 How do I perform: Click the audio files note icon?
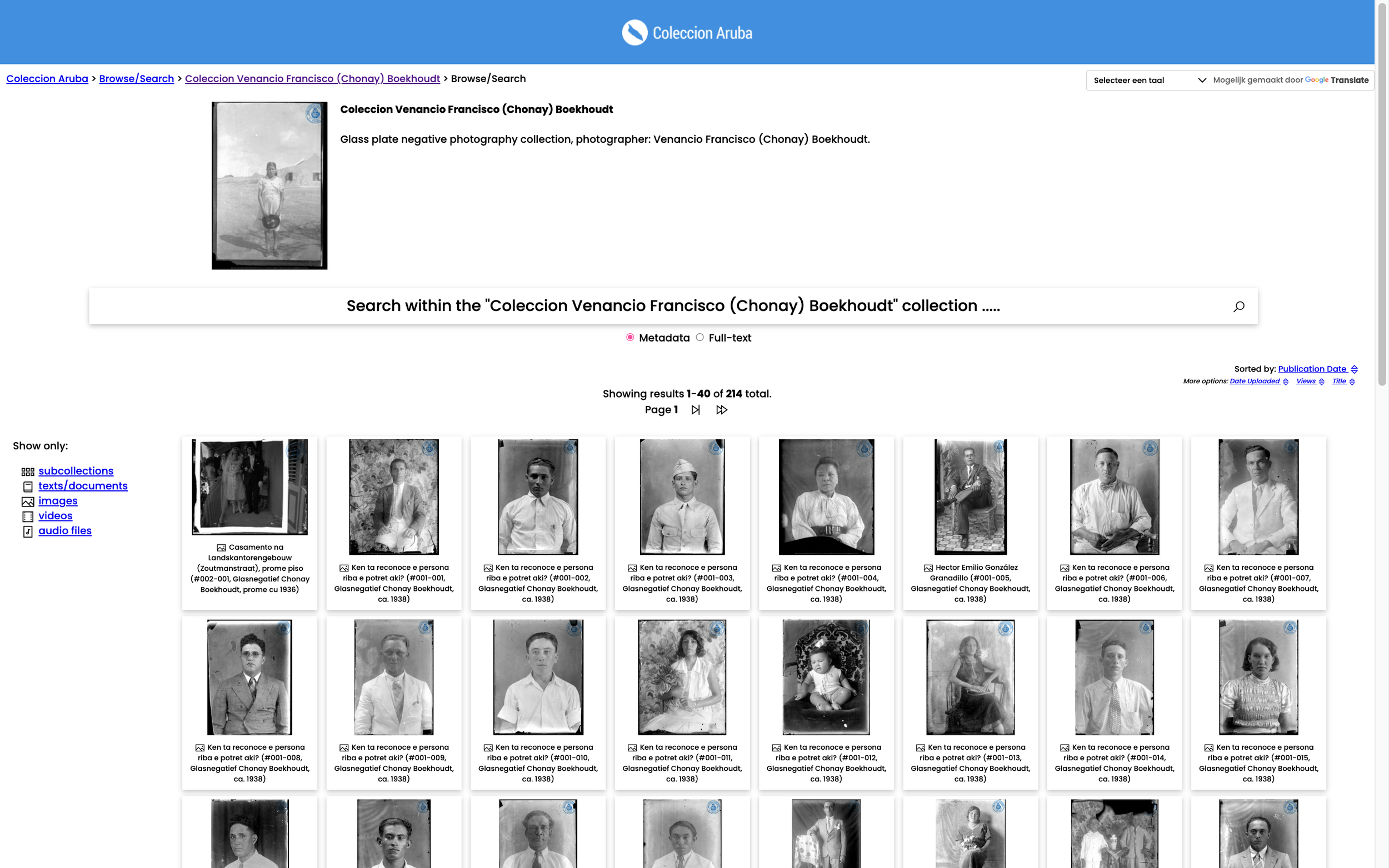tap(28, 531)
